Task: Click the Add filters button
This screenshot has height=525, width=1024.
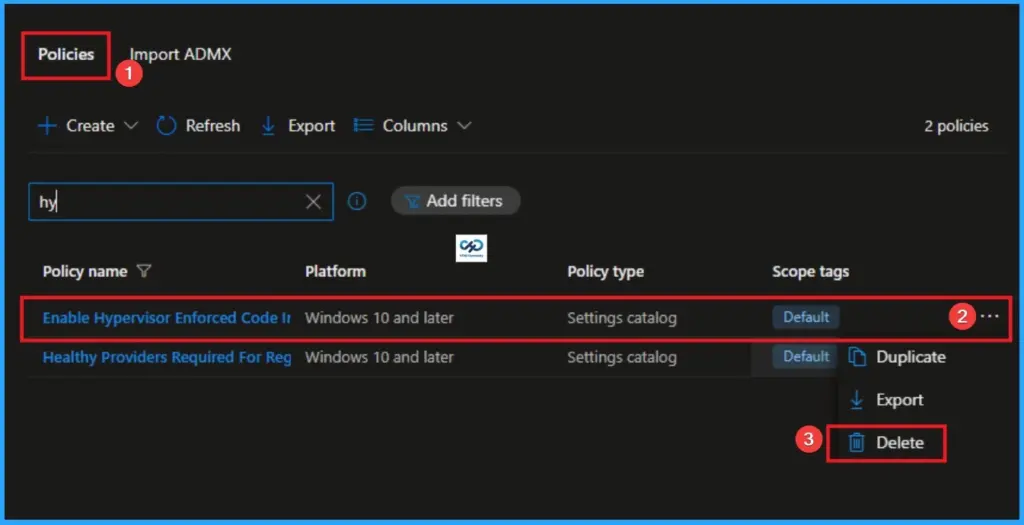Action: (455, 201)
